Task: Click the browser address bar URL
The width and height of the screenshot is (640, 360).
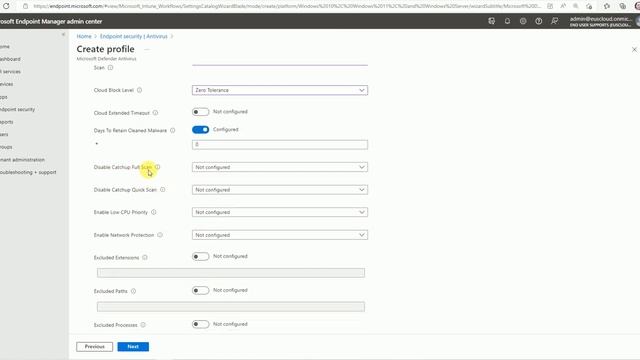Action: [x=287, y=6]
